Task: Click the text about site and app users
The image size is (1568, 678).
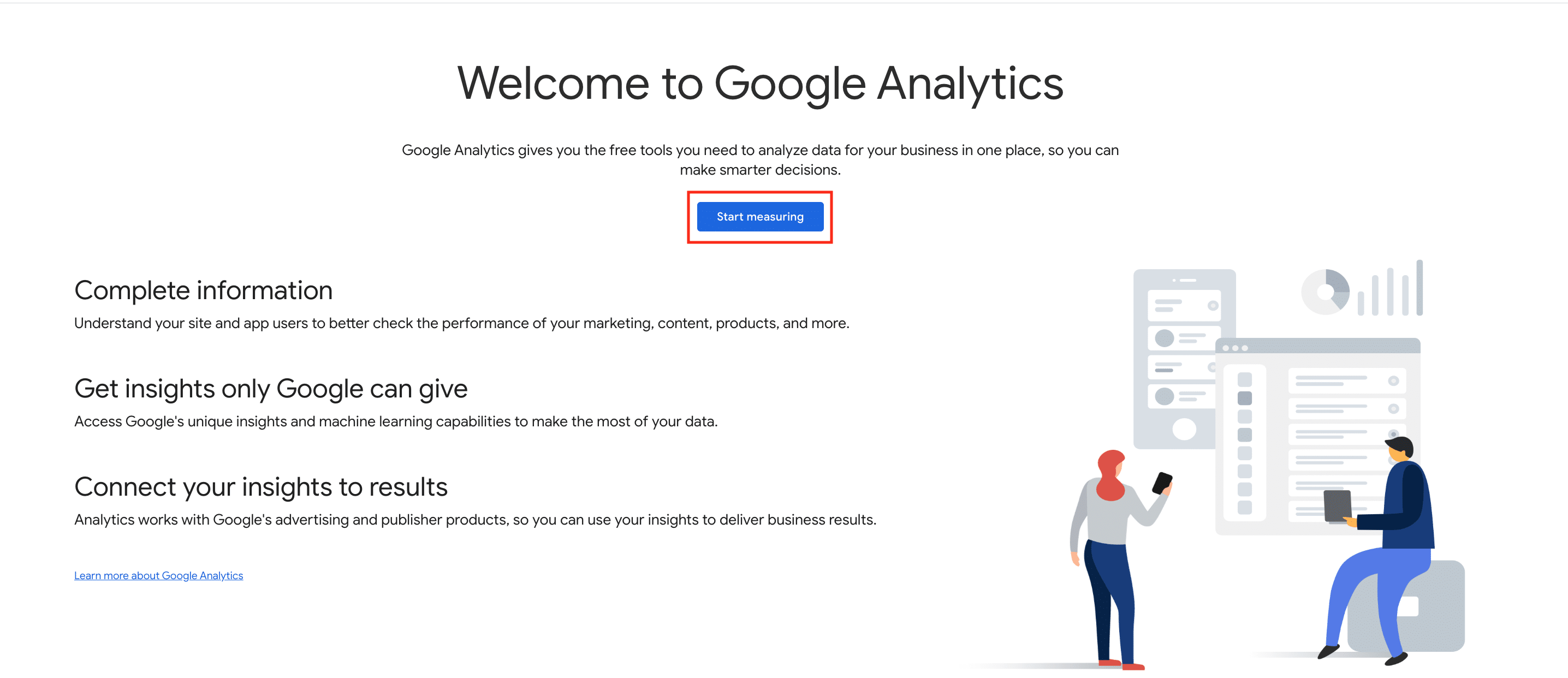Action: click(461, 323)
